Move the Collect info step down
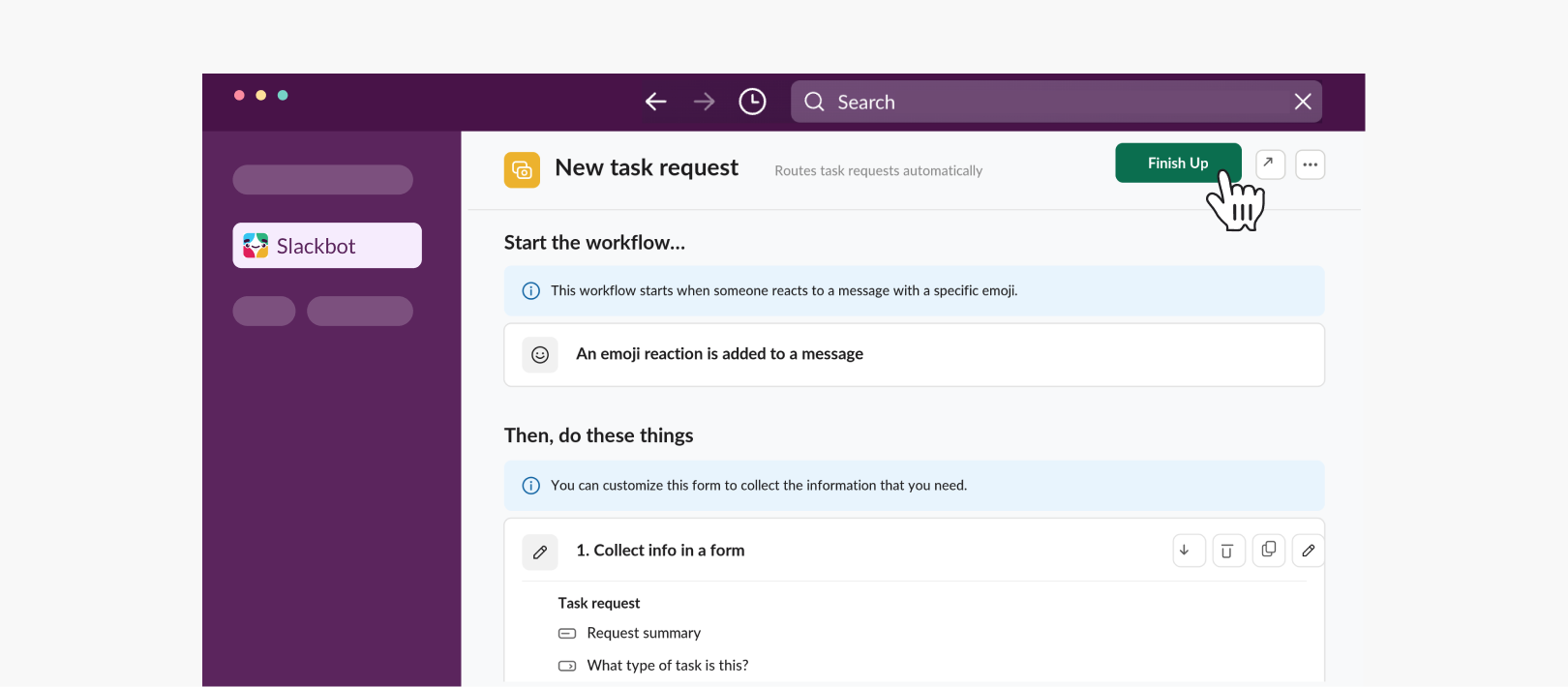The image size is (1568, 687). (x=1189, y=551)
